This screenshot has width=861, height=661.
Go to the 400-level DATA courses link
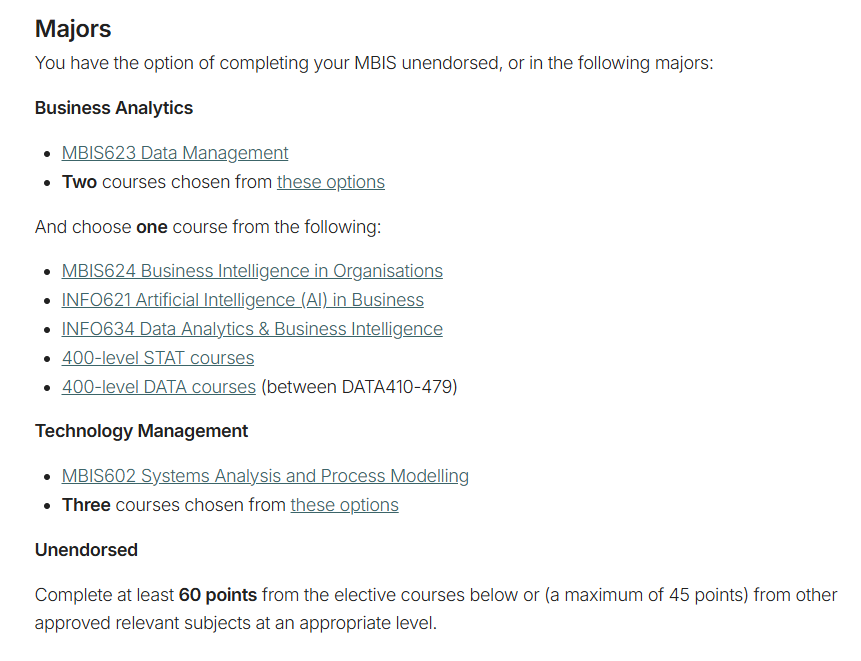point(159,387)
